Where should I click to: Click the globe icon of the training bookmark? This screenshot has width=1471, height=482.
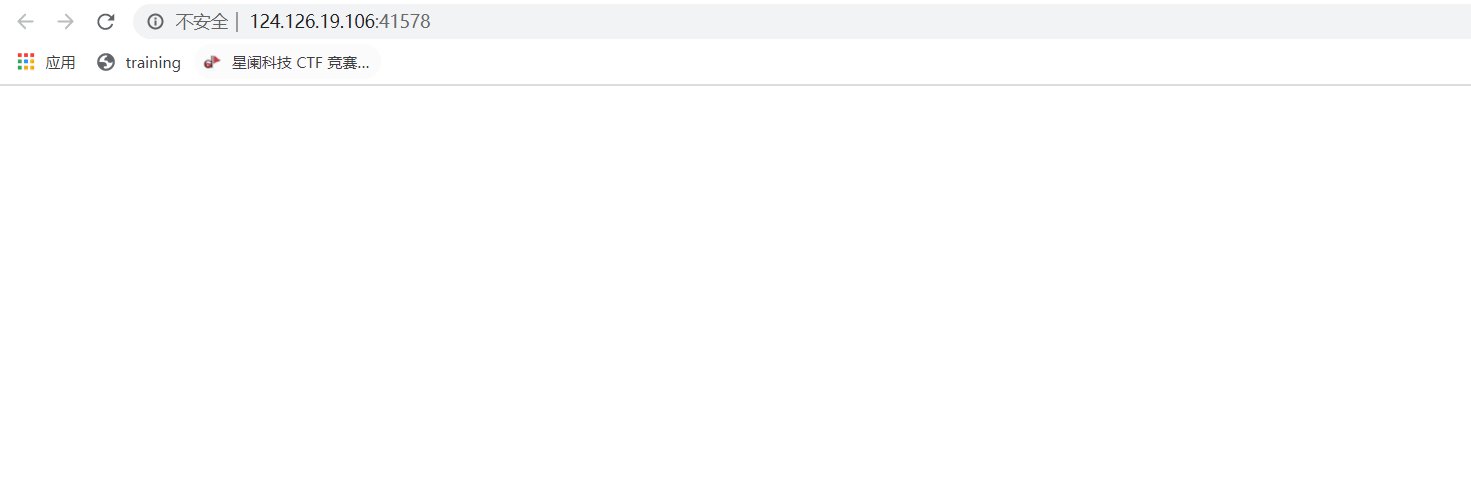coord(106,62)
